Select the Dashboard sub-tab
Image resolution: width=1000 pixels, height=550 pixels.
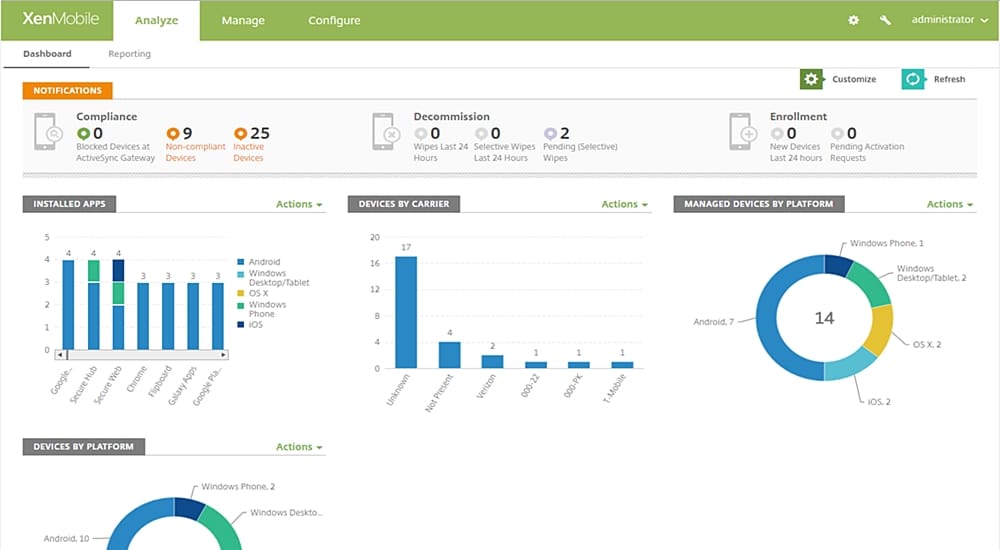point(47,54)
